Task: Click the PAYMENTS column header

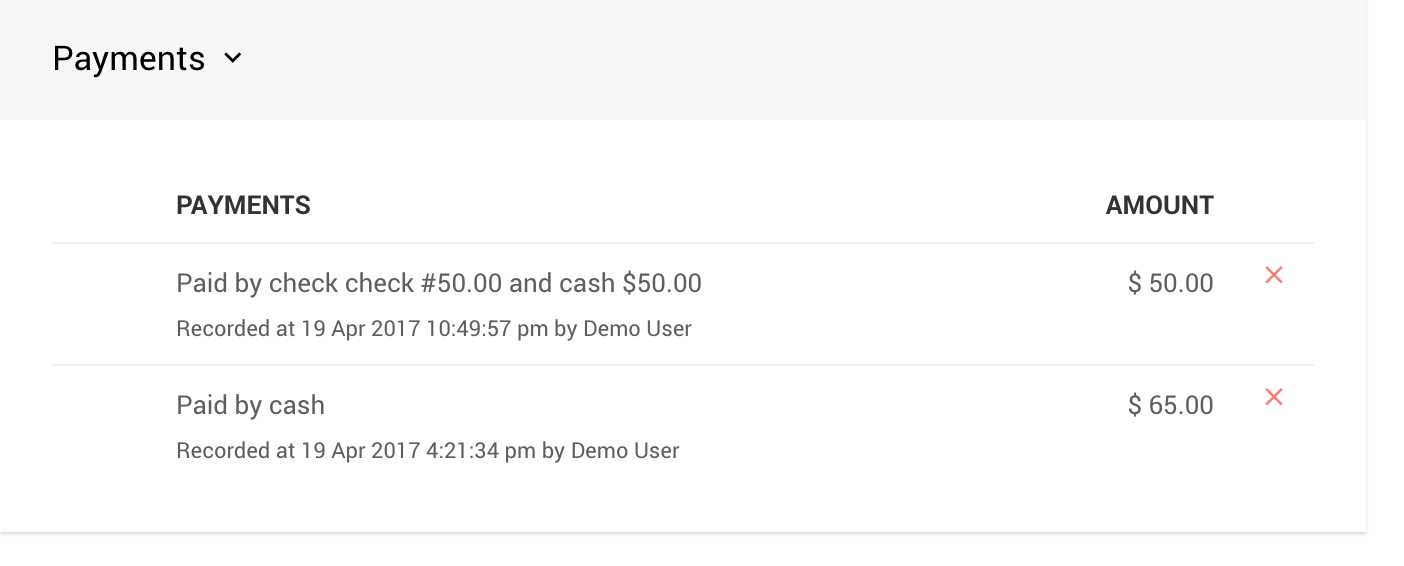Action: pos(243,206)
